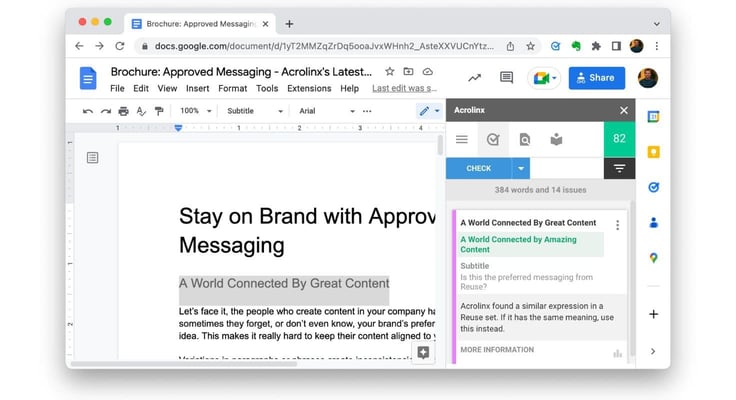Screen dimensions: 736x400
Task: Click the document horizontal scrollbar
Action: click(184, 364)
